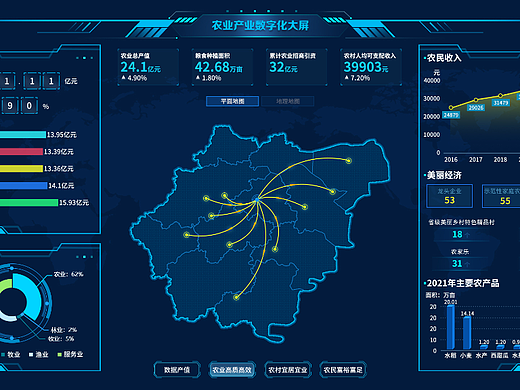Toggle the 渔业 legend item
The width and height of the screenshot is (520, 390).
[39, 354]
